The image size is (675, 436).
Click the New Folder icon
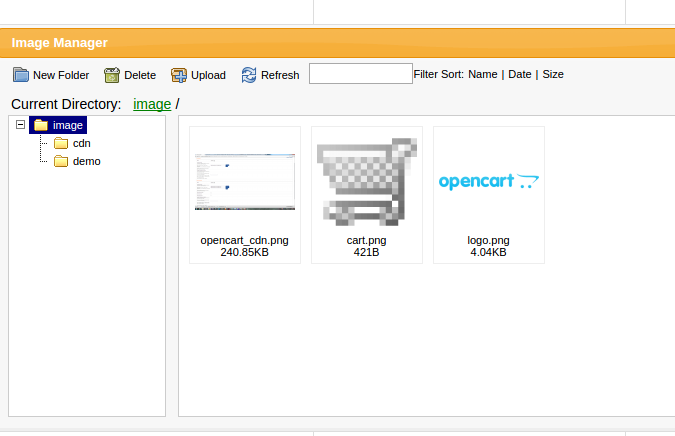[x=20, y=75]
